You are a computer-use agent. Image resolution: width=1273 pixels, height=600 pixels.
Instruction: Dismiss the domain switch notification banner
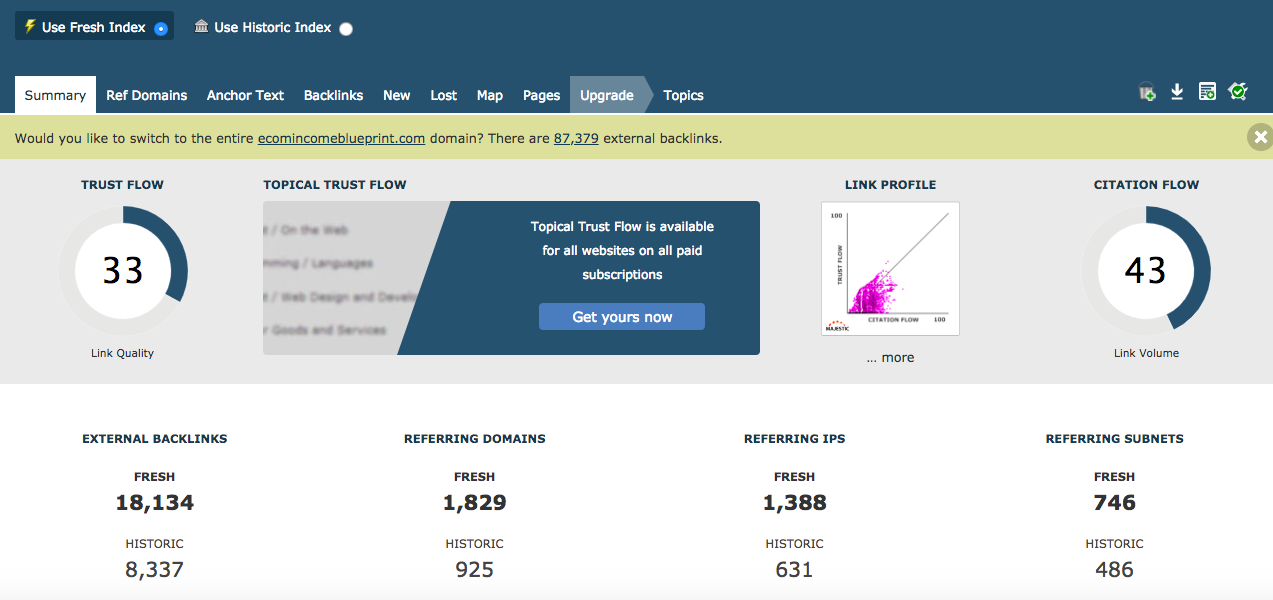(1260, 137)
